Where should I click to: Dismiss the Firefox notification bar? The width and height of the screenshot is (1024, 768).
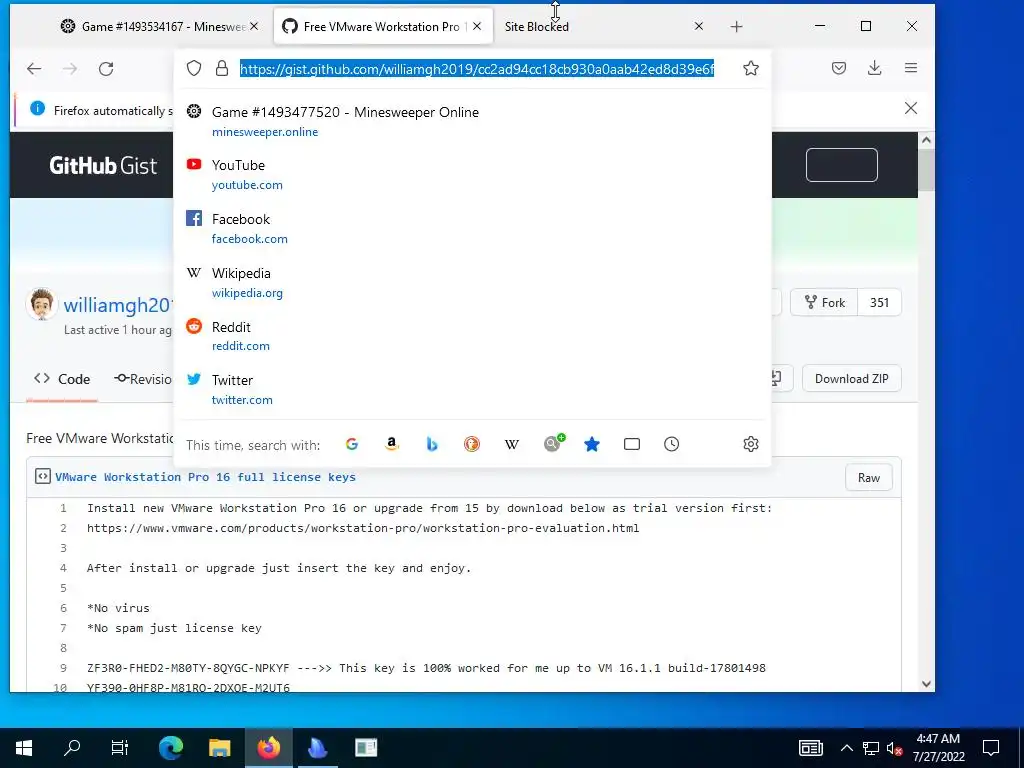tap(911, 108)
